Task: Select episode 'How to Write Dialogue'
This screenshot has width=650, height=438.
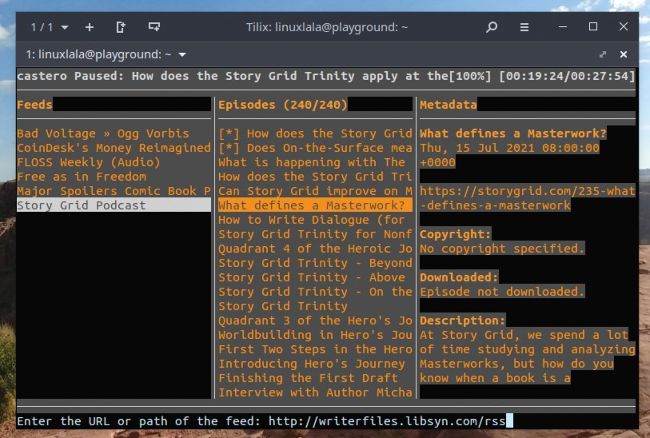Action: click(314, 220)
